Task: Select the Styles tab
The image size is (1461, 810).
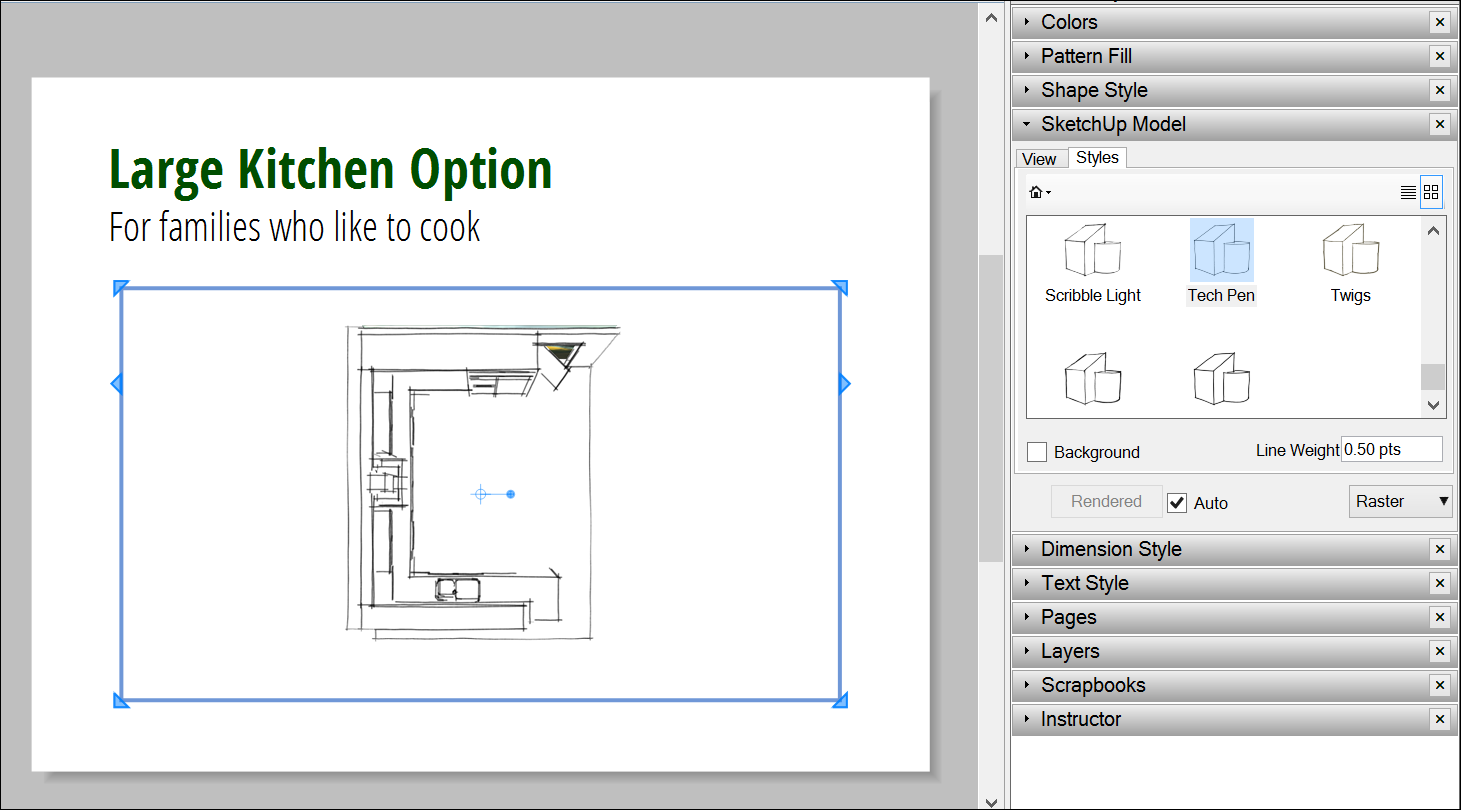Action: [x=1097, y=158]
